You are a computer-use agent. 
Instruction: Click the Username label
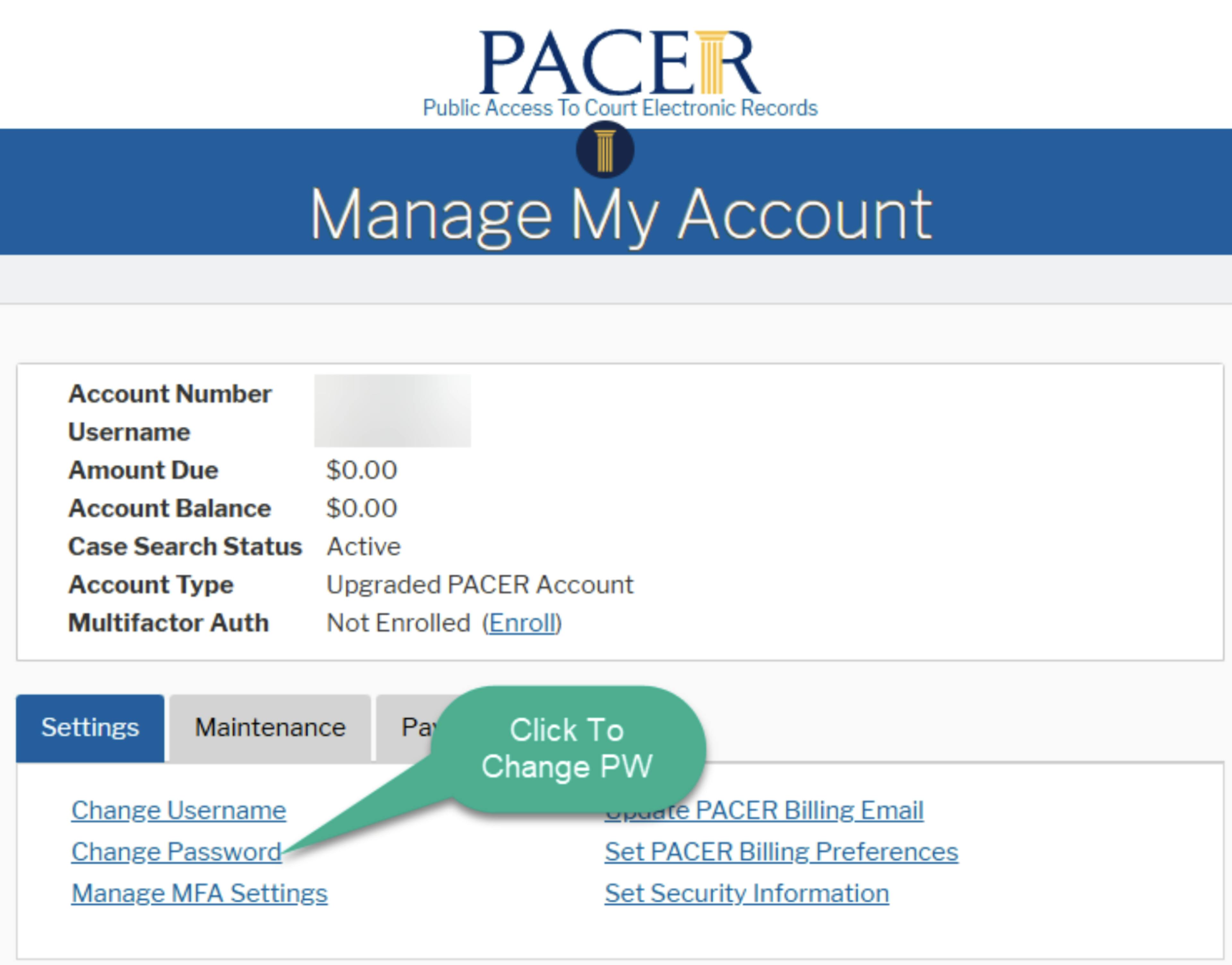[129, 432]
